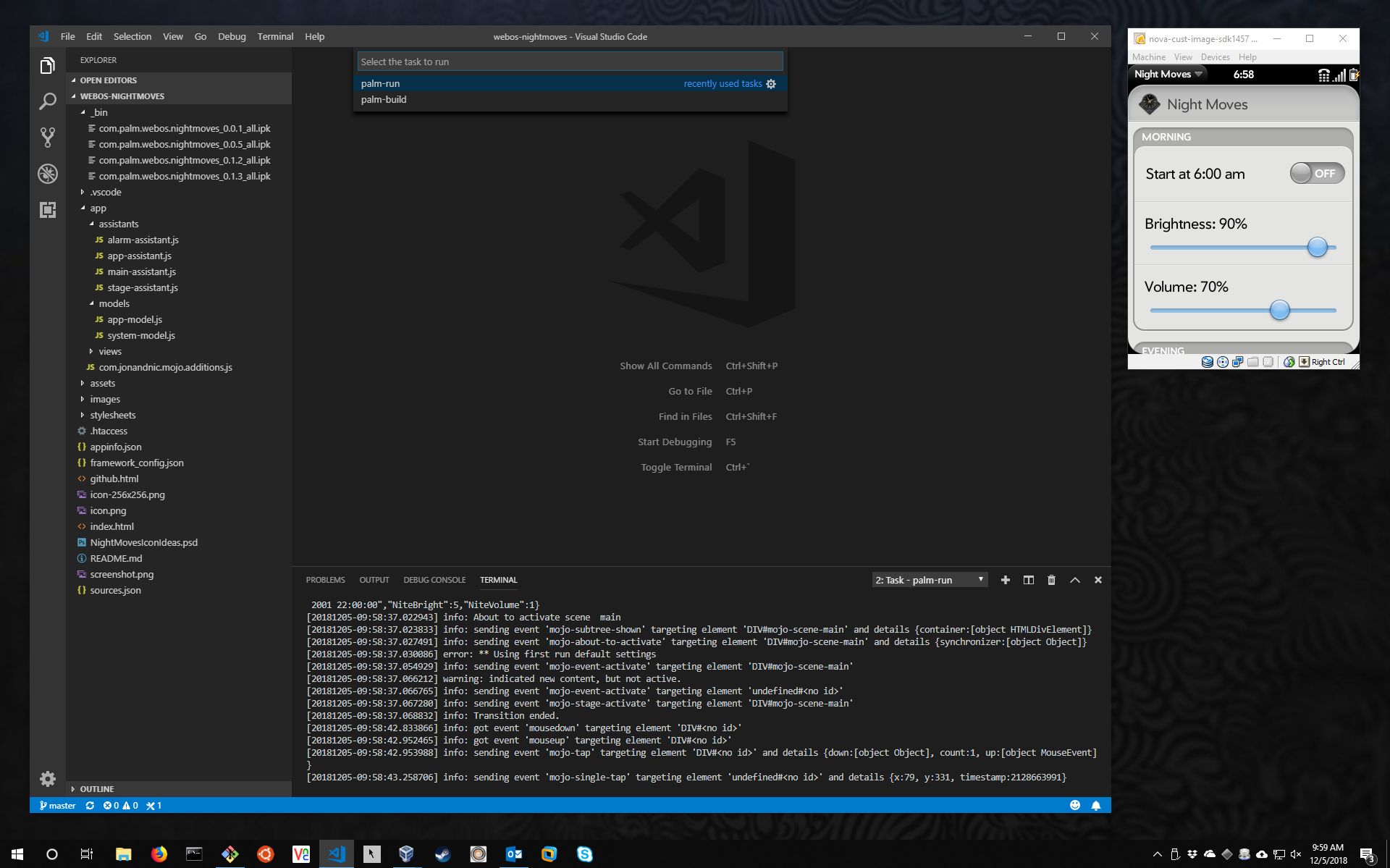Click the Manage gear icon at bottom left

(48, 778)
